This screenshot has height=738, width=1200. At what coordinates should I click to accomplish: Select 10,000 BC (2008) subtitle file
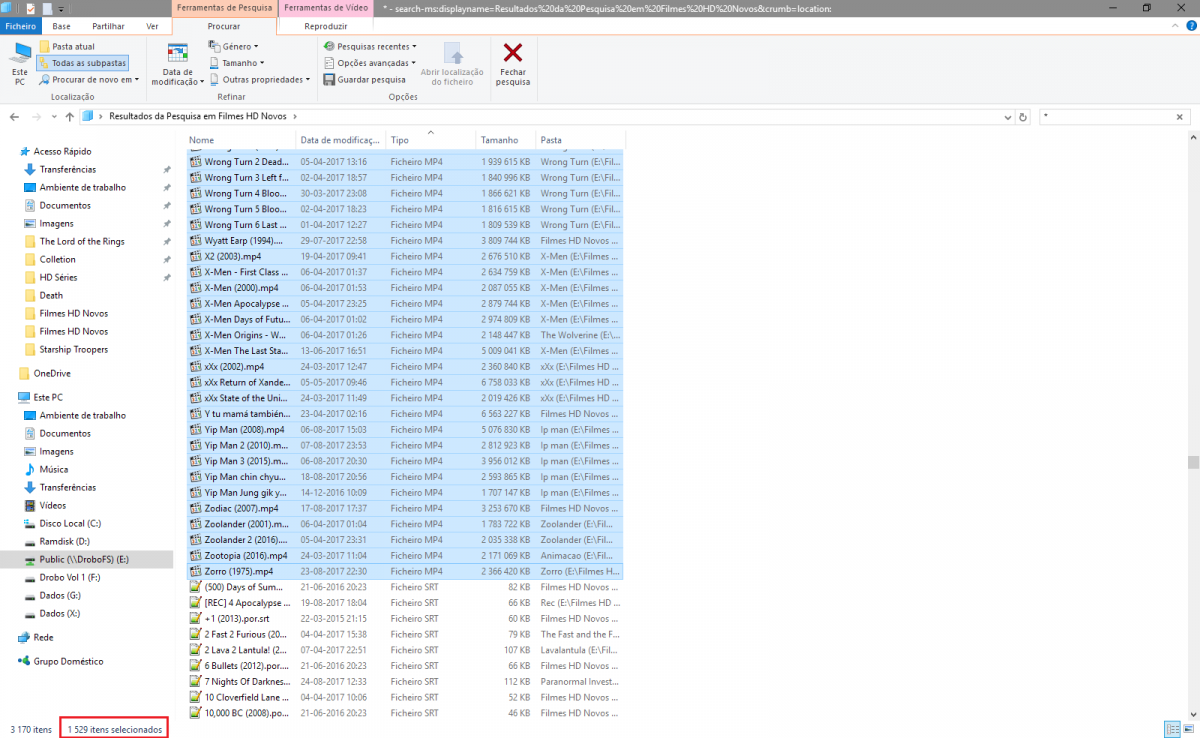coord(405,713)
